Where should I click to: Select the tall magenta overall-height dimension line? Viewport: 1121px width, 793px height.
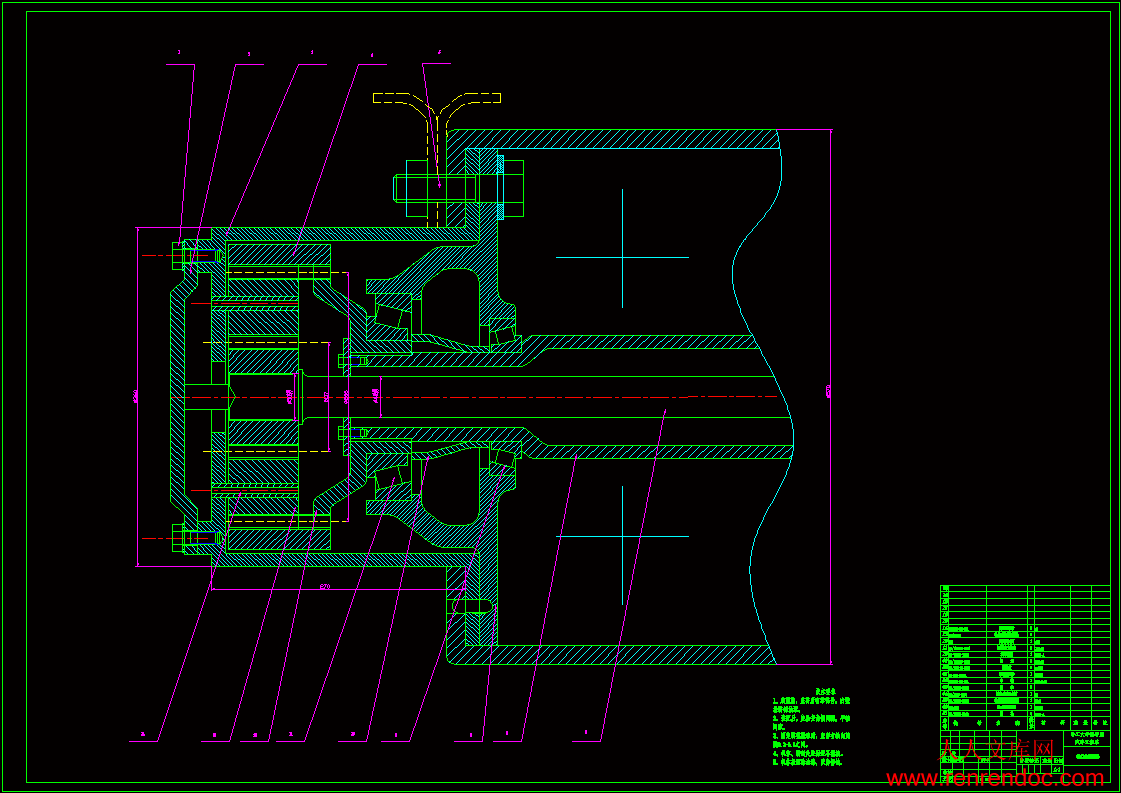point(831,397)
